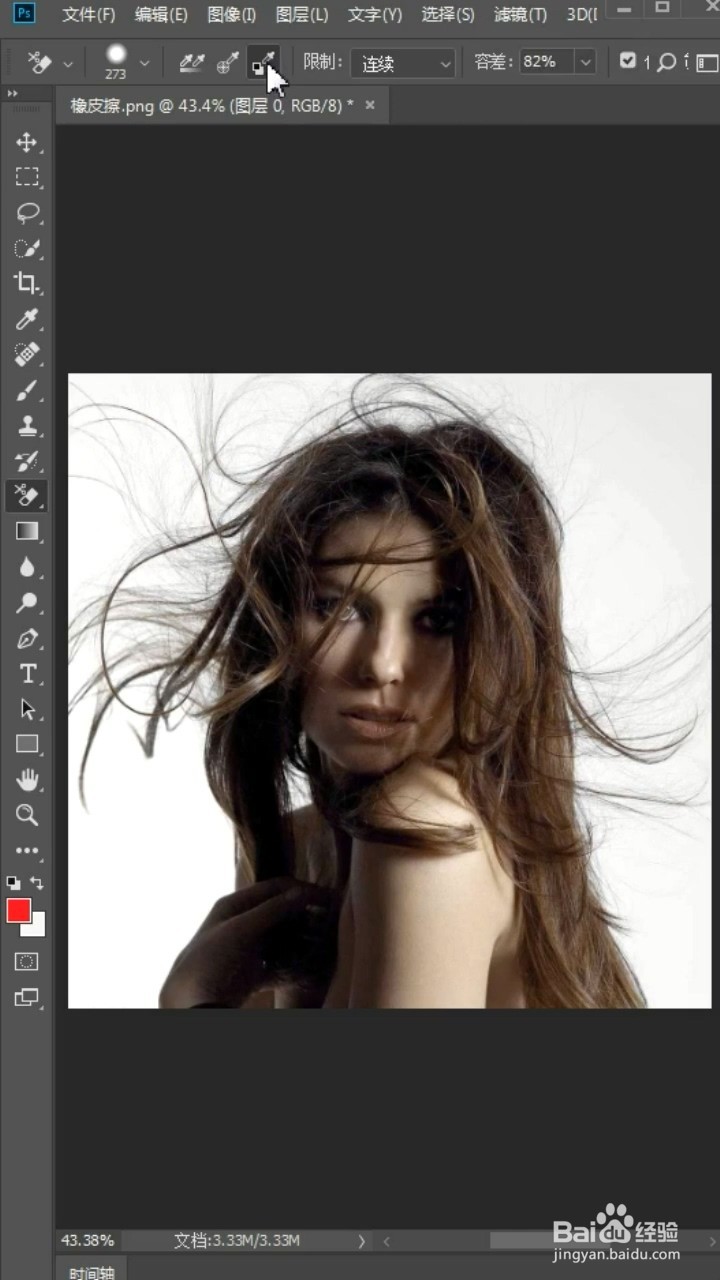Choose Sampling Continuous option

tap(191, 63)
